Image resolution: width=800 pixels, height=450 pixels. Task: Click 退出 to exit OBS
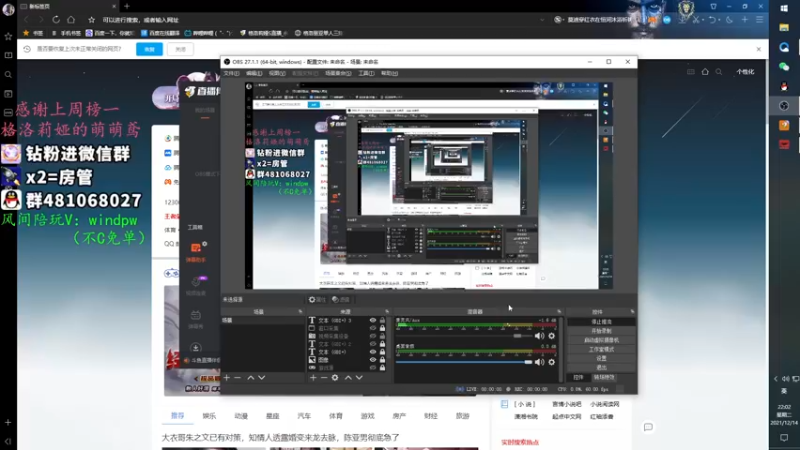601,367
